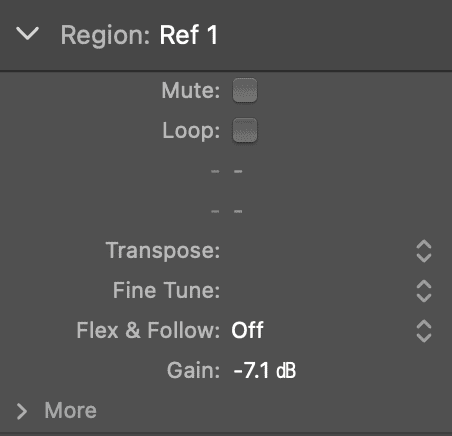452x436 pixels.
Task: Open the Flex & Follow arrows popup
Action: pyautogui.click(x=424, y=331)
